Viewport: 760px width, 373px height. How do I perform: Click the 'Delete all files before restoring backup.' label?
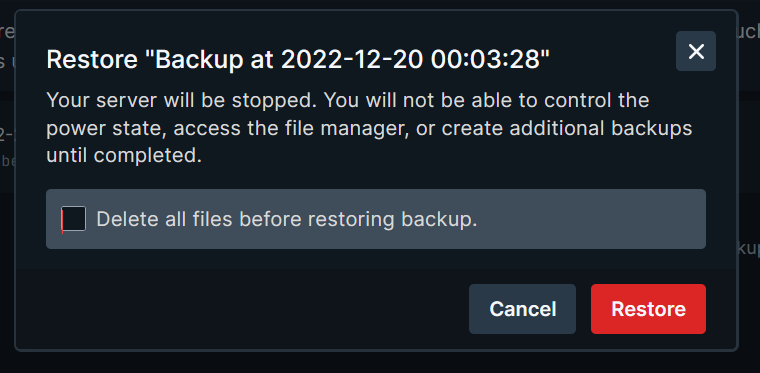point(286,219)
